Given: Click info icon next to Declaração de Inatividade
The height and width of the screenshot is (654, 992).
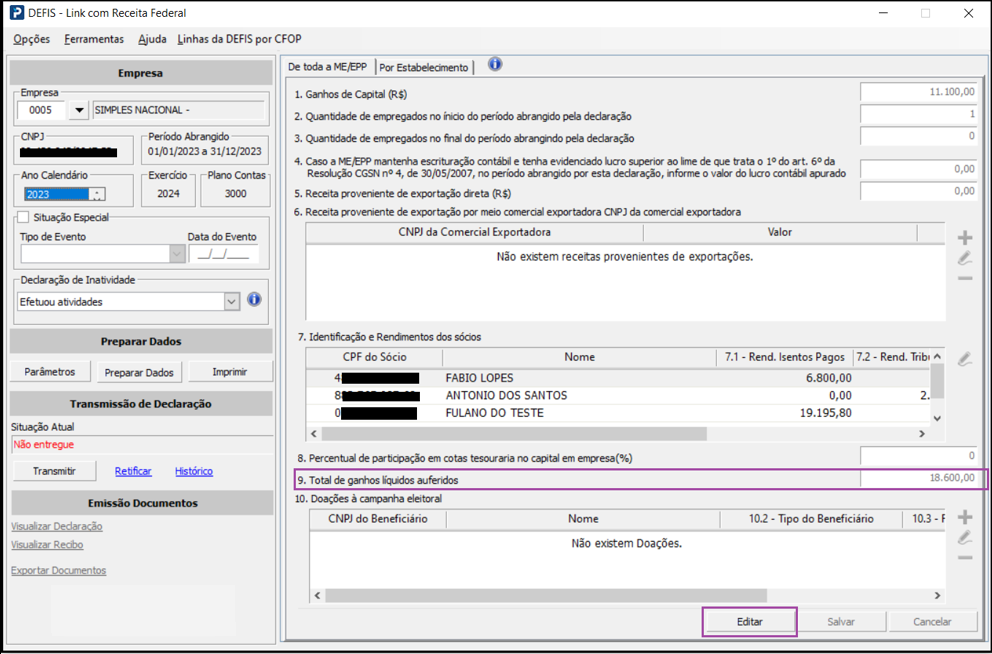Looking at the screenshot, I should tap(254, 300).
